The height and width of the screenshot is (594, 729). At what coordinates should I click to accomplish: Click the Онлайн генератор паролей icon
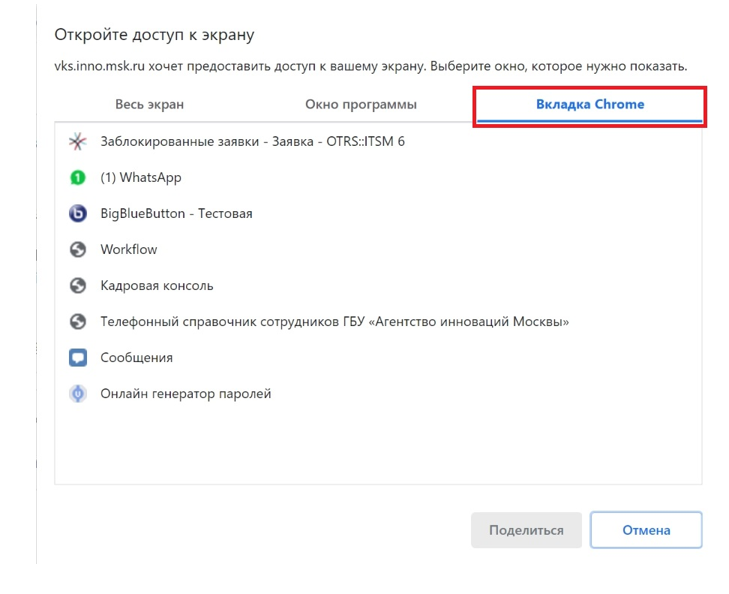click(x=78, y=394)
